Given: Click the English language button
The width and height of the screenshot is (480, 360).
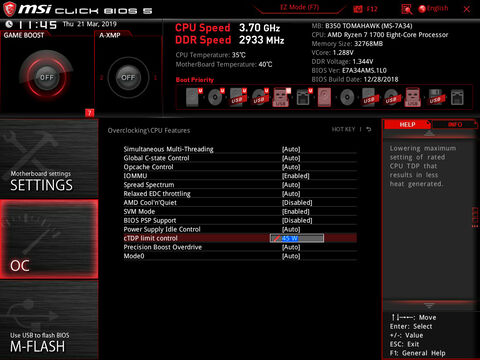Looking at the screenshot, I should [437, 8].
